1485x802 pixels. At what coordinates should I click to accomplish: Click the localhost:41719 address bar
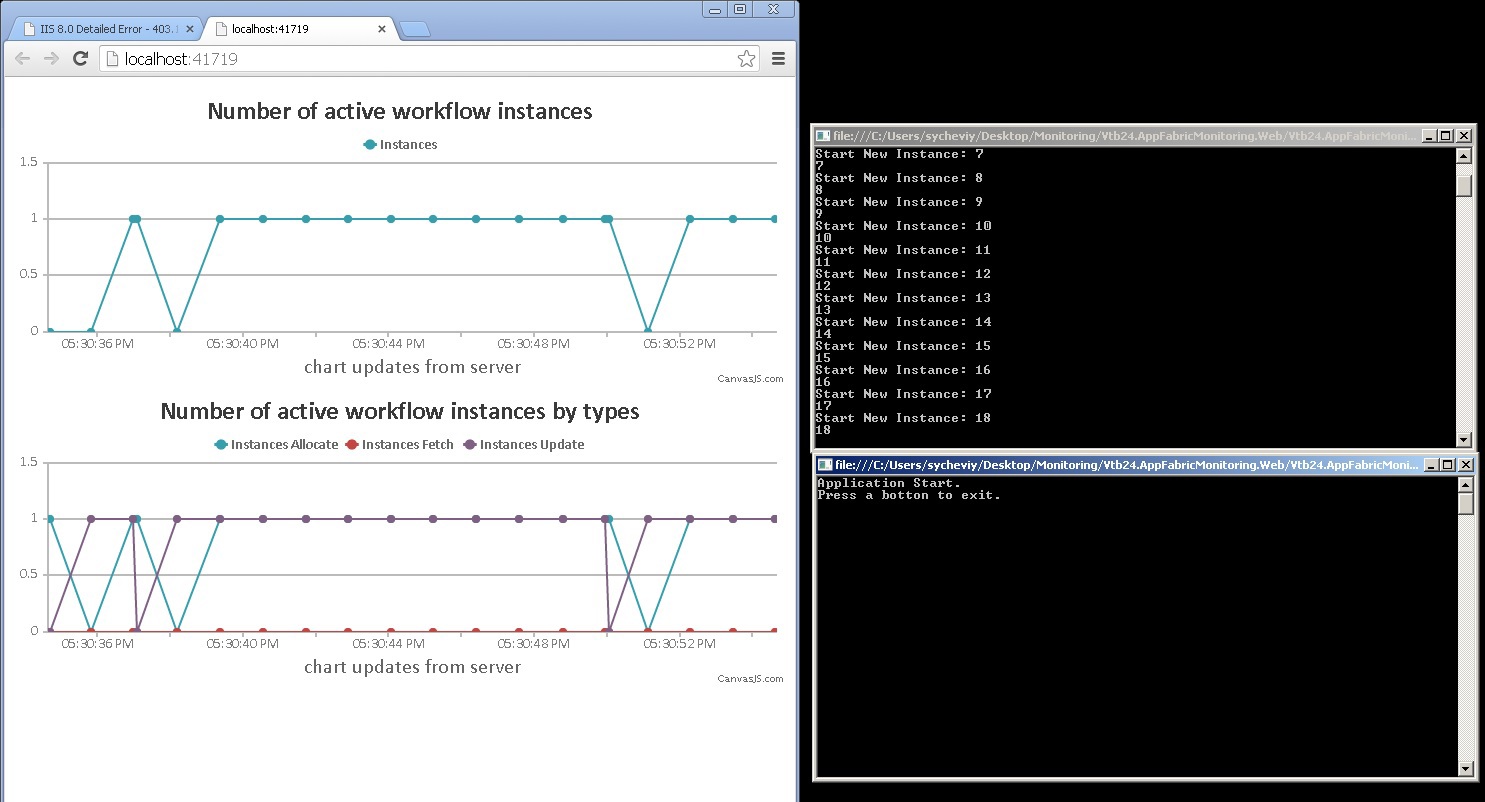click(430, 59)
